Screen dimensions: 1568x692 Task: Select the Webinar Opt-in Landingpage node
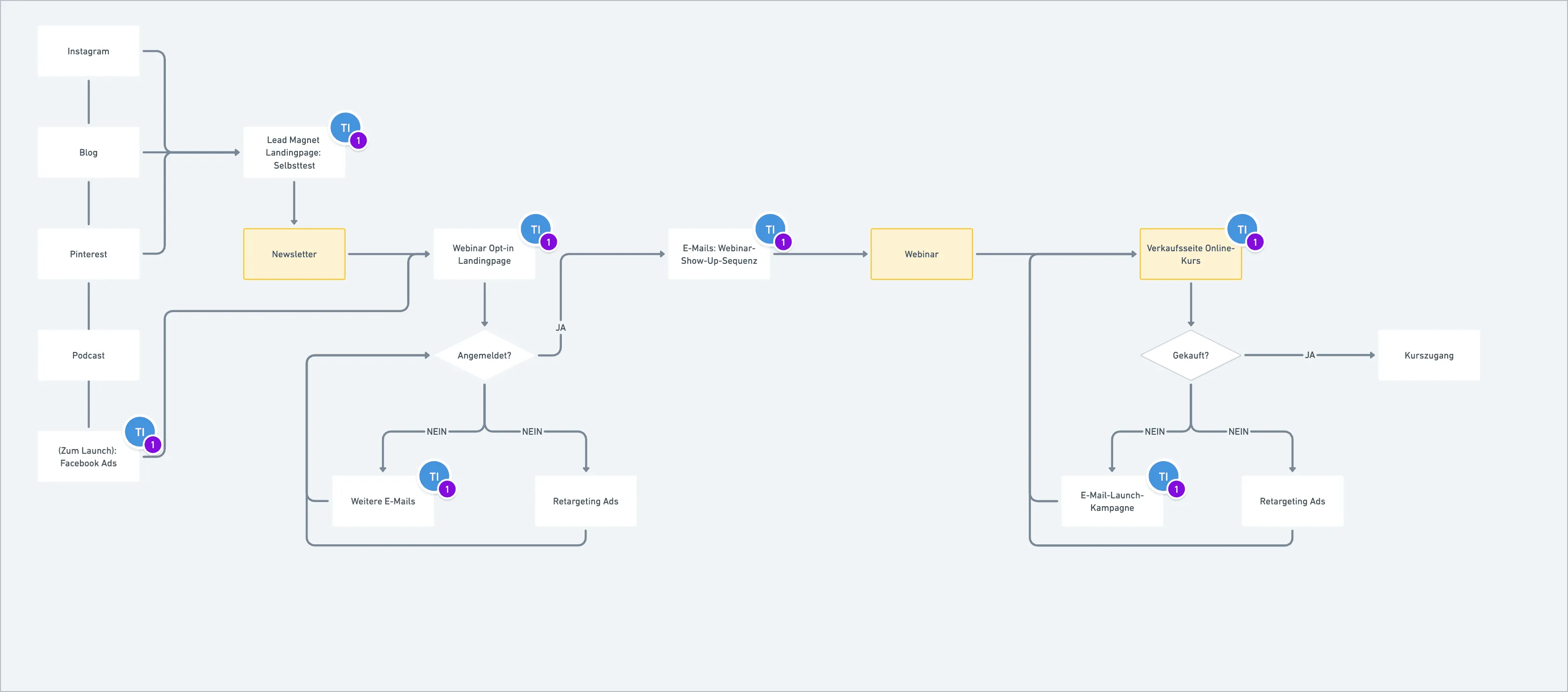[485, 254]
